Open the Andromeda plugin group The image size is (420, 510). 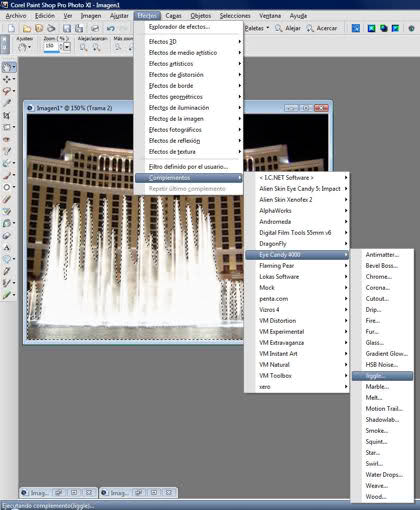tap(297, 222)
